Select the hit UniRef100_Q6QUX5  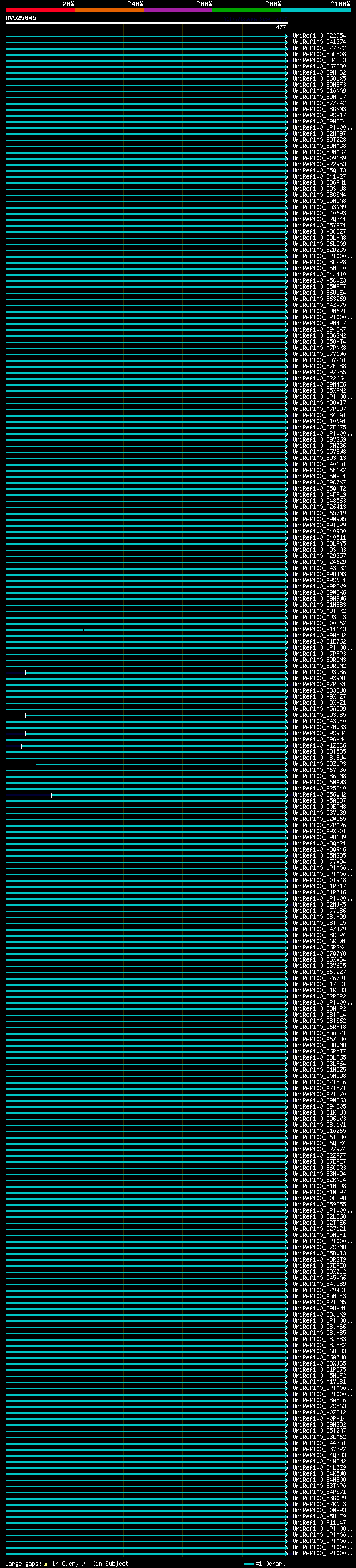[x=319, y=78]
